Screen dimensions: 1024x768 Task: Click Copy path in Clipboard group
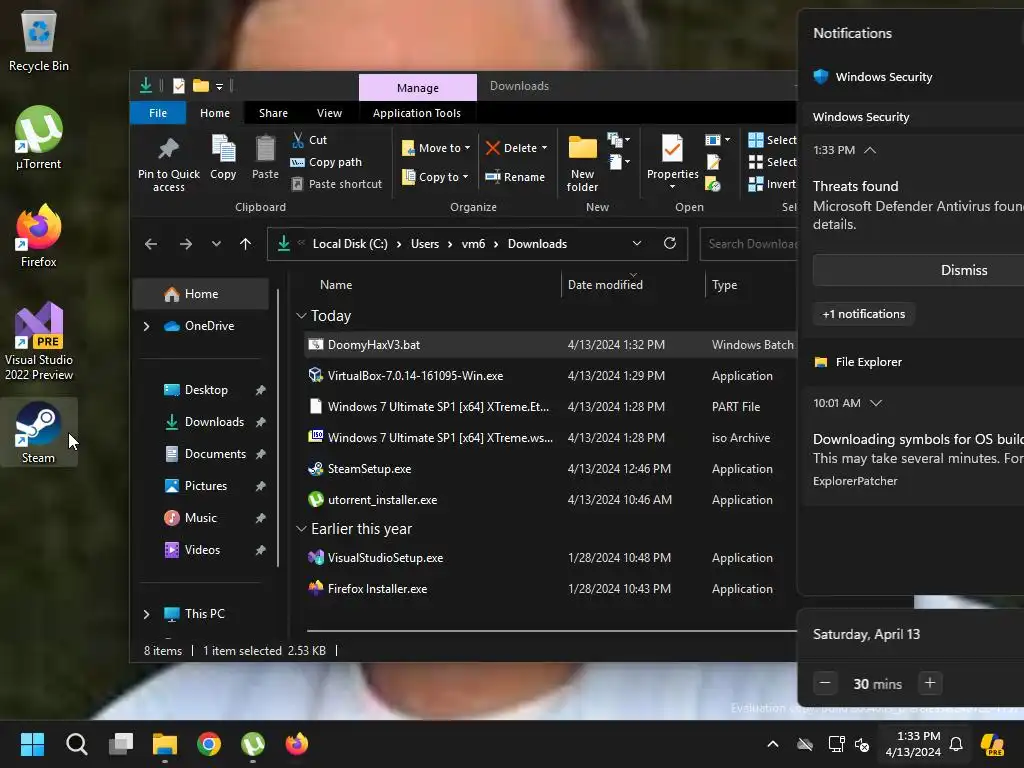[326, 162]
